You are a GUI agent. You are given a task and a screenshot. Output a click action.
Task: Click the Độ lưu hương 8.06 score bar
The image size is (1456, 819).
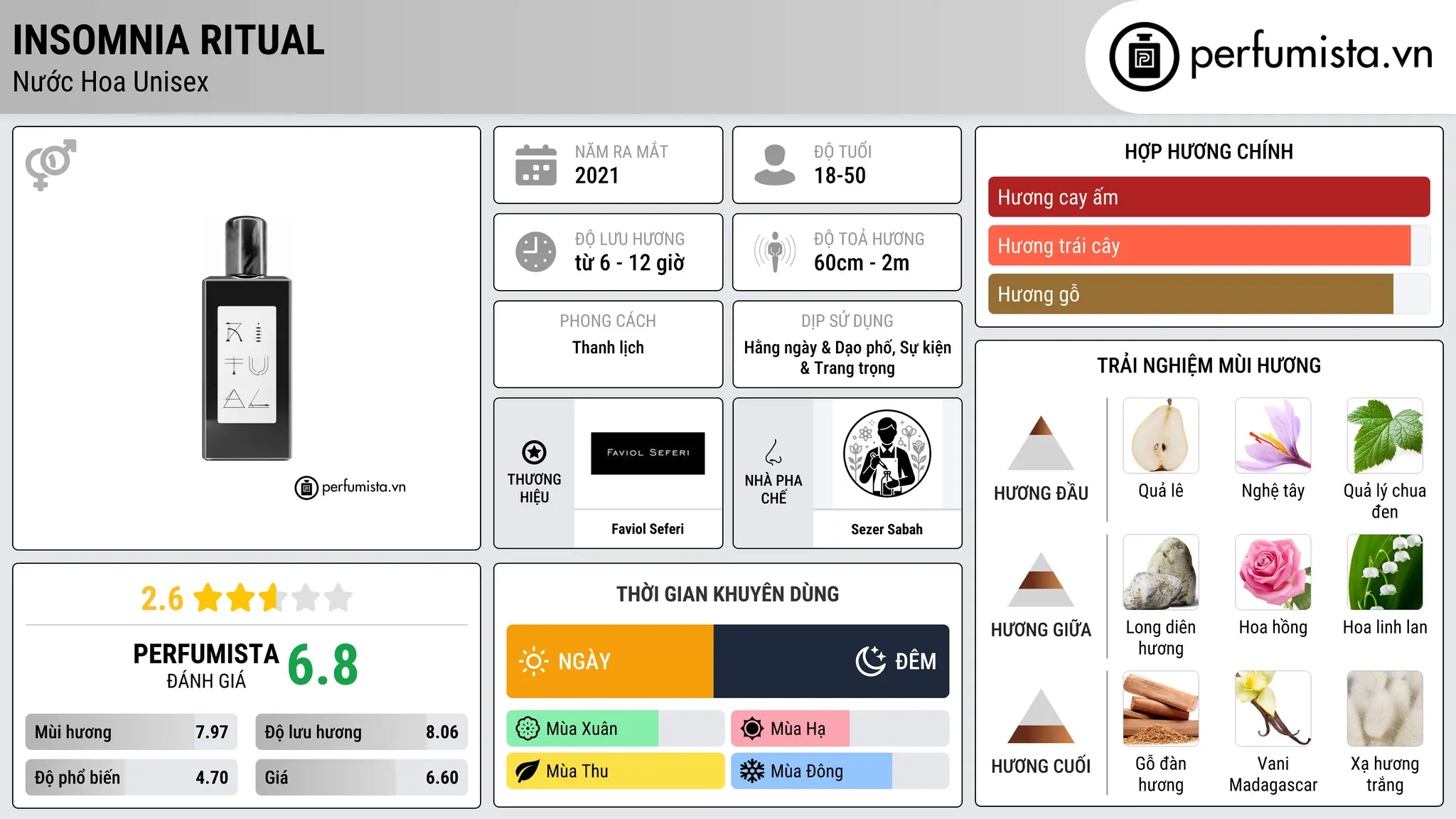coord(362,732)
